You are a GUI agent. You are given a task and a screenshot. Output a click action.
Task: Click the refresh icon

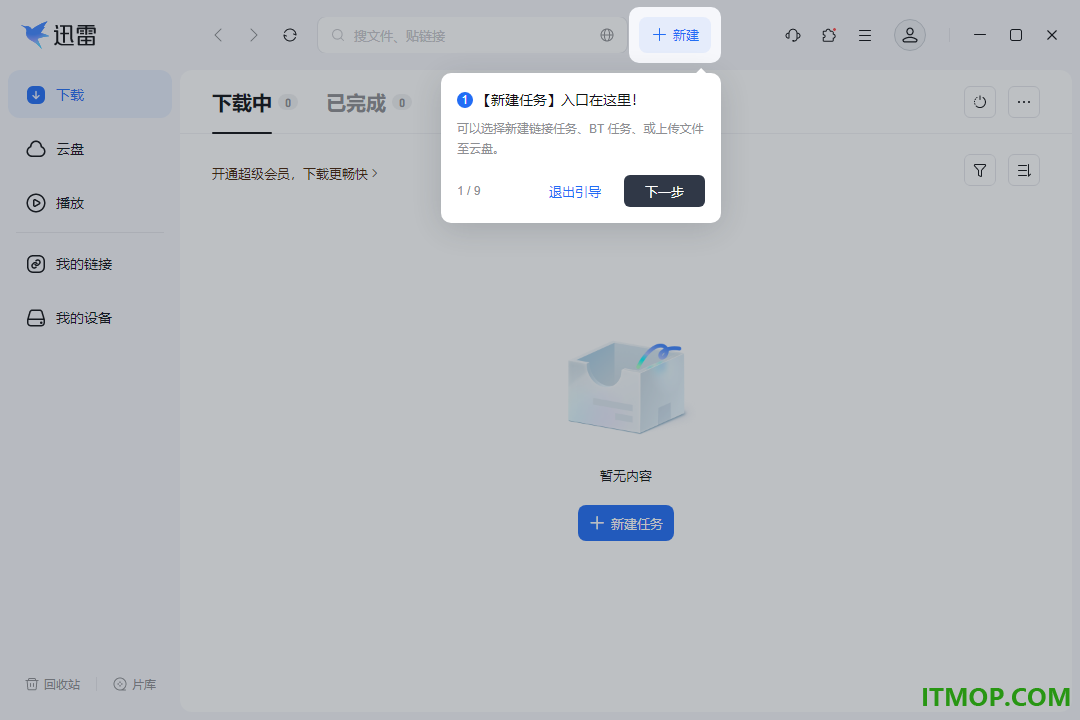[290, 35]
